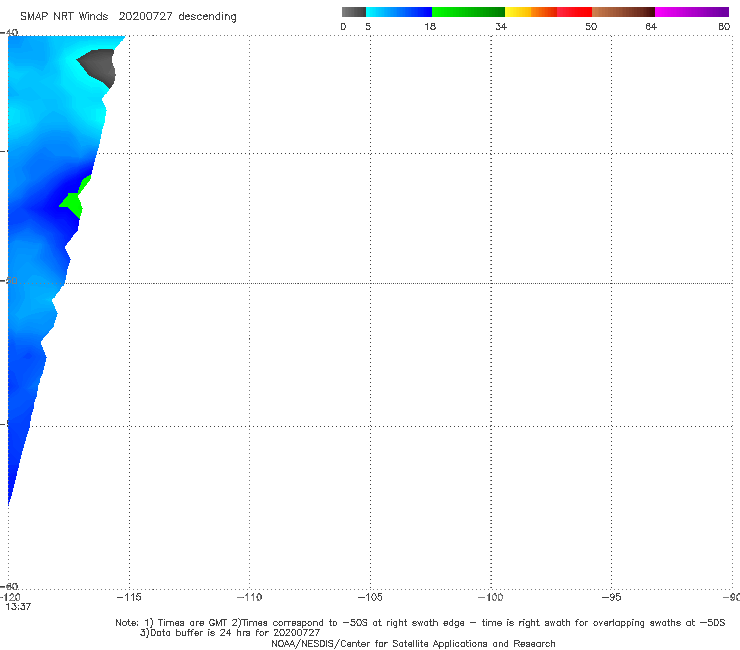Click the green 18-34 segment of color bar
The width and height of the screenshot is (740, 650).
468,12
